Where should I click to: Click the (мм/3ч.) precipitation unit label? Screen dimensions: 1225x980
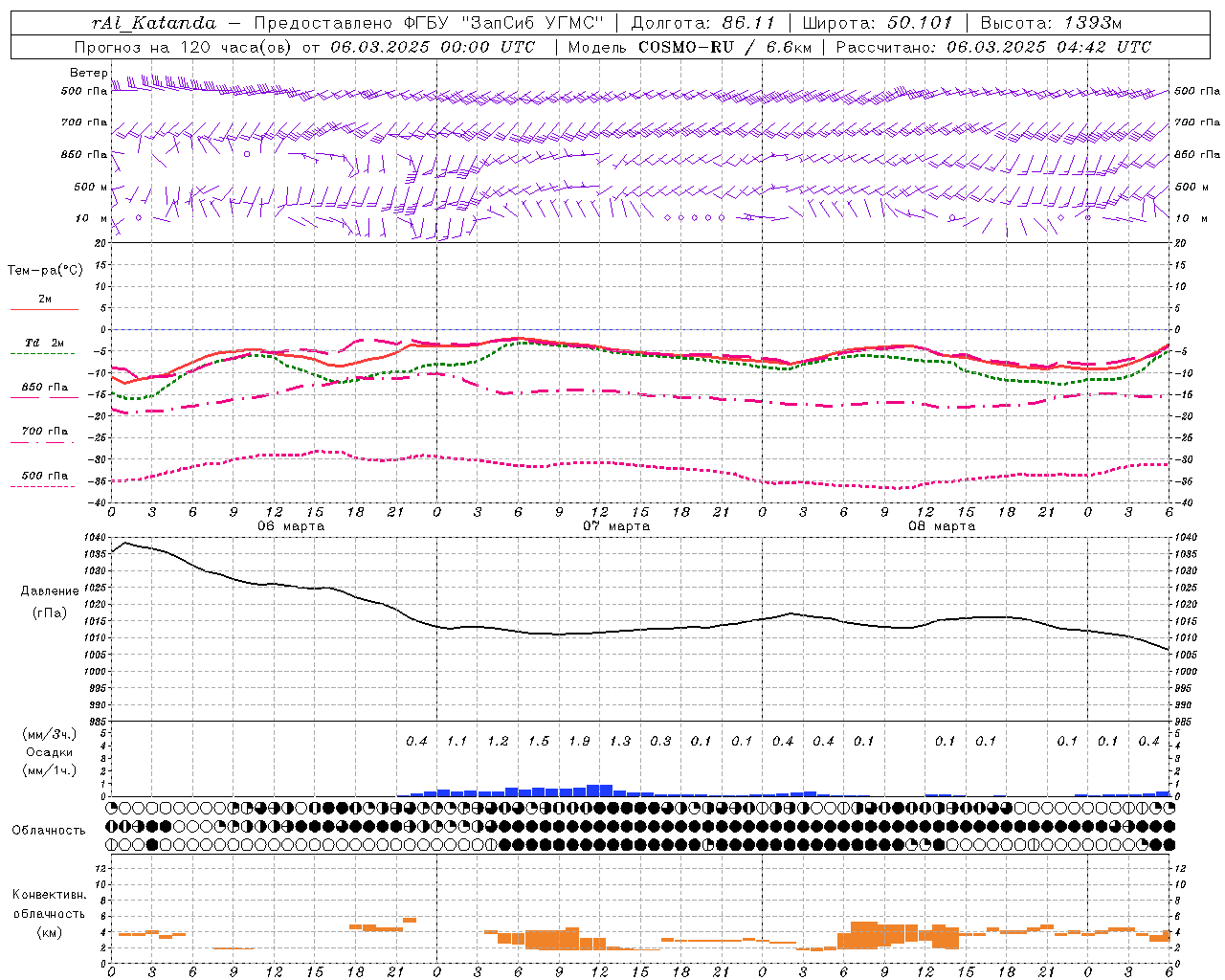pos(50,734)
